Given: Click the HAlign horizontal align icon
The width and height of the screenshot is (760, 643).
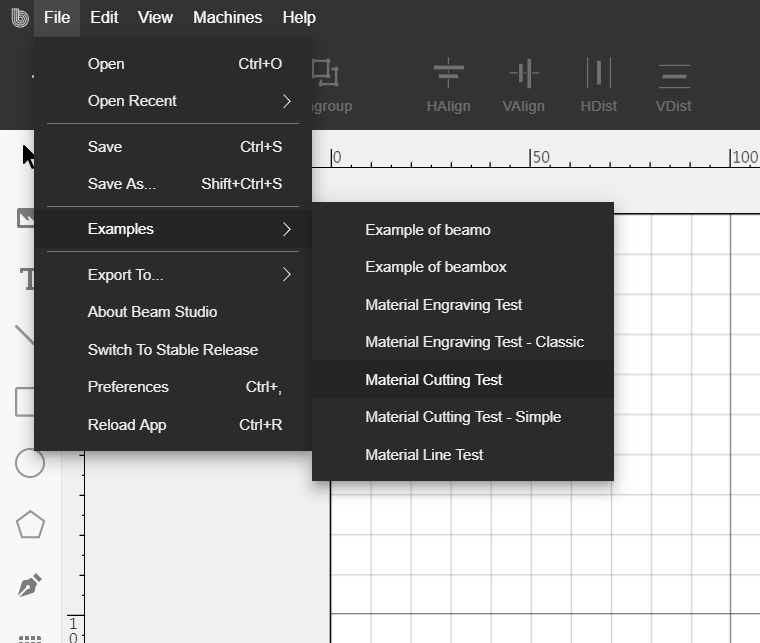Looking at the screenshot, I should (448, 75).
